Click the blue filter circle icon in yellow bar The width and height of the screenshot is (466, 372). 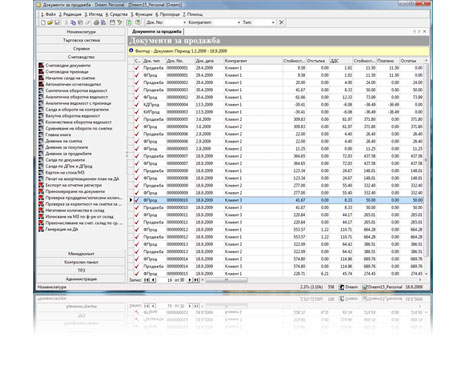[x=131, y=51]
